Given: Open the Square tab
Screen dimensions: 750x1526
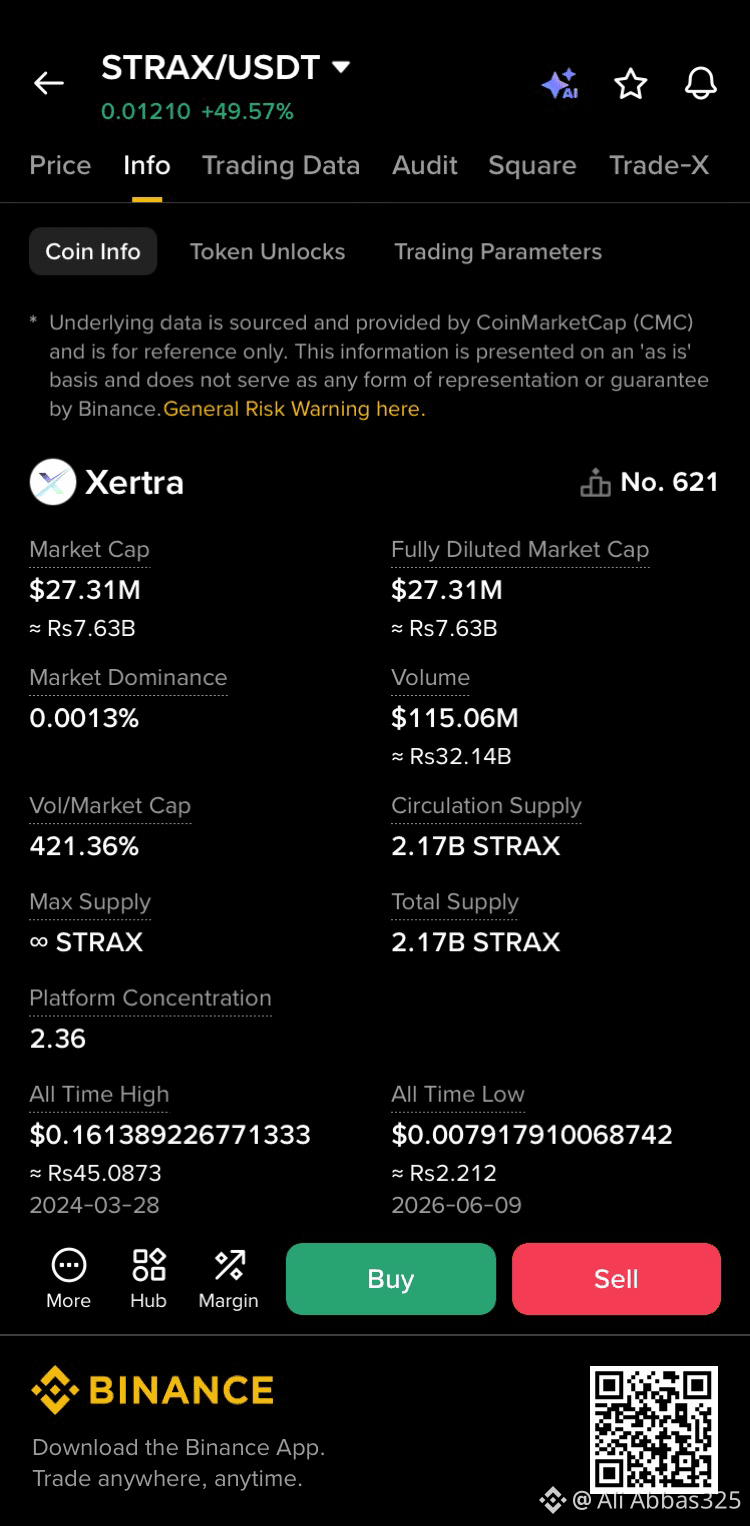Looking at the screenshot, I should [532, 165].
